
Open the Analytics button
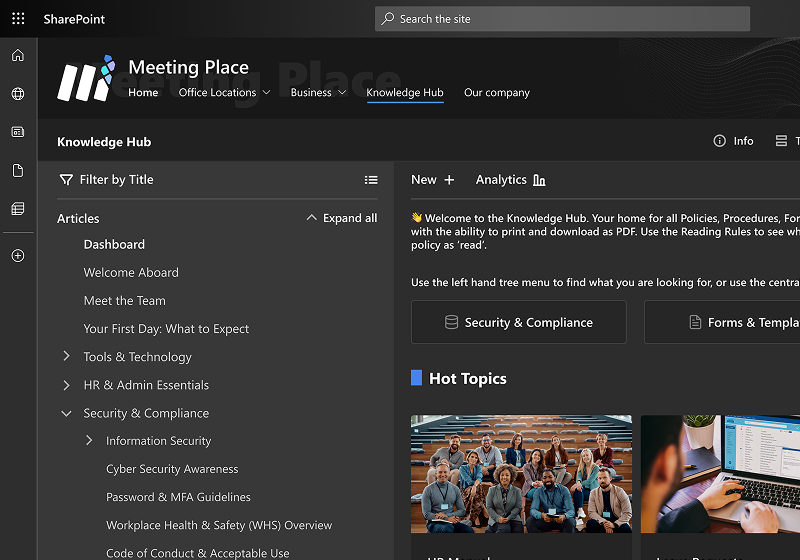coord(511,180)
